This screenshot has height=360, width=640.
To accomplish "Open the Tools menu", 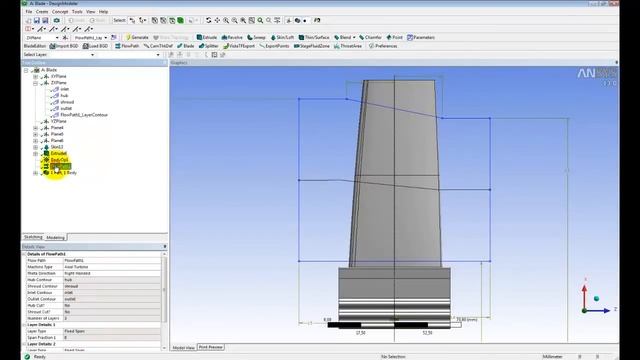I will 77,12.
